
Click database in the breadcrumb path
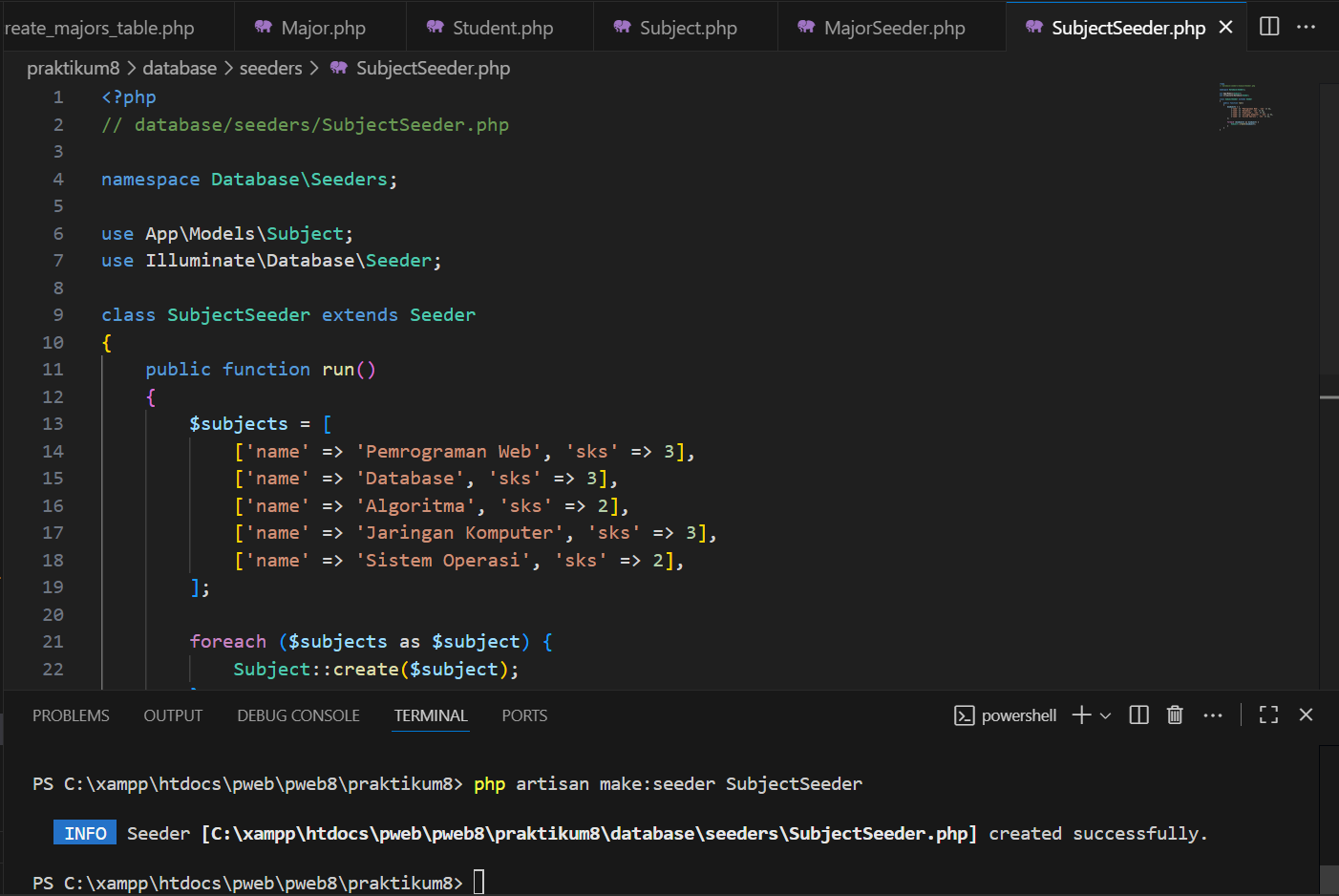[180, 68]
